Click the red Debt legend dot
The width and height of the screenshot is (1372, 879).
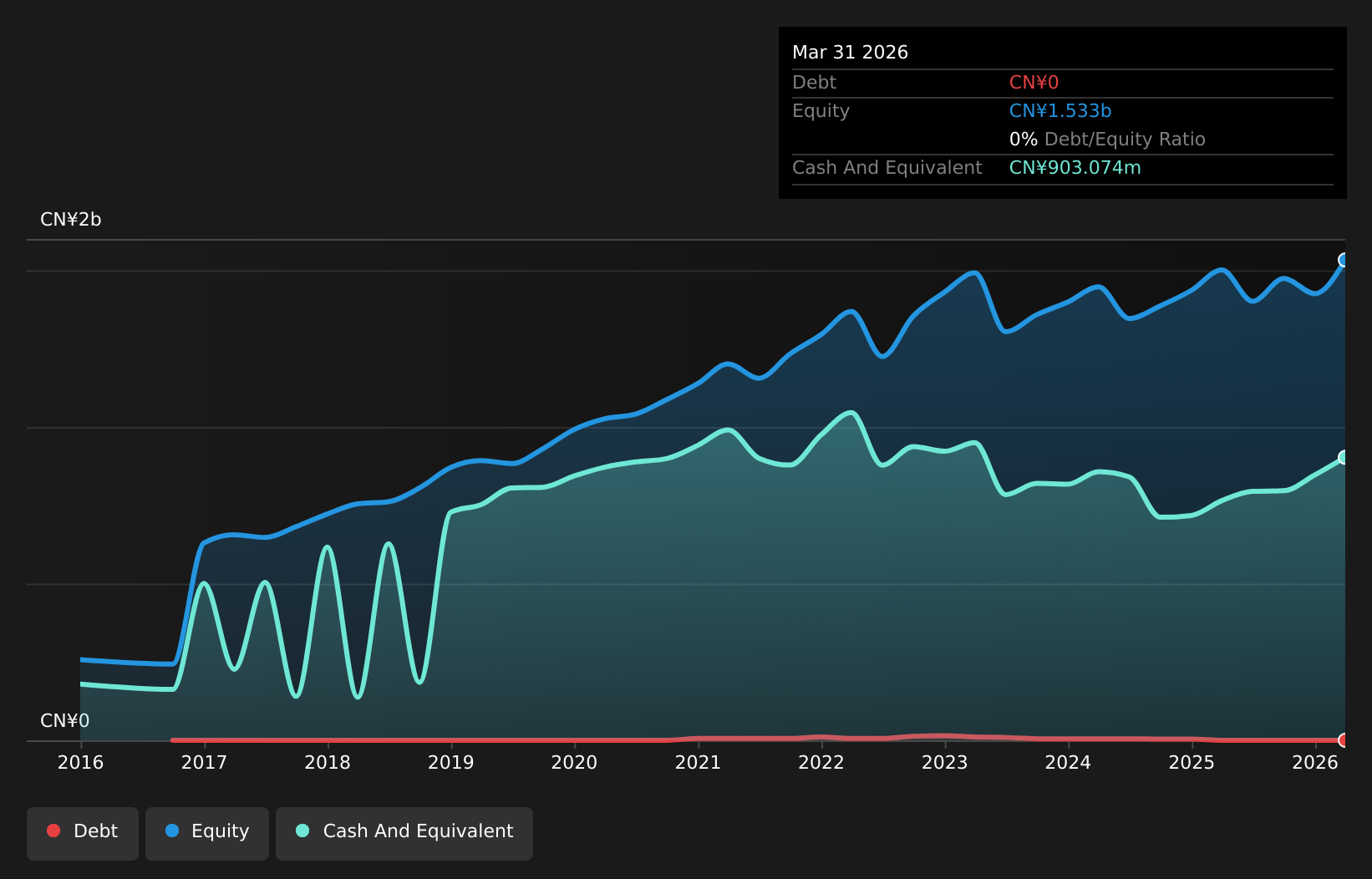click(x=53, y=831)
